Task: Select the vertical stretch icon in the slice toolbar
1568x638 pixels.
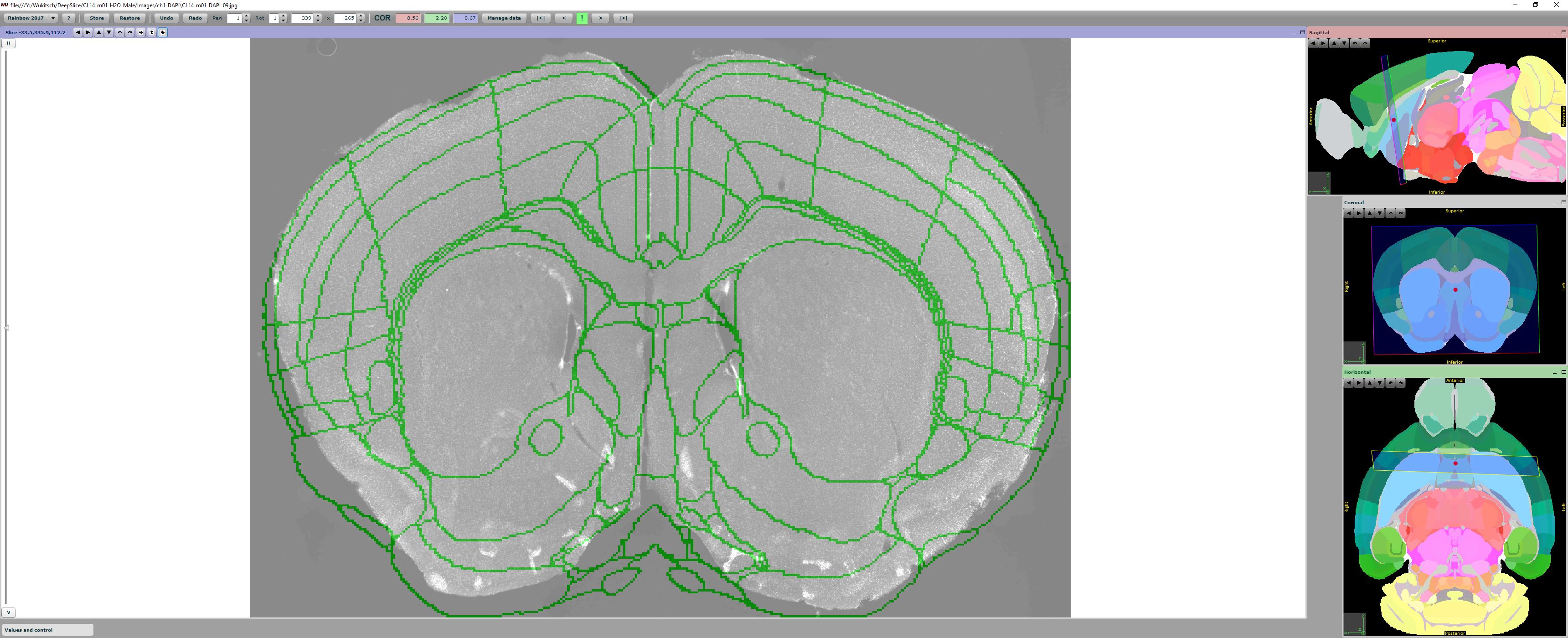Action: pyautogui.click(x=152, y=32)
